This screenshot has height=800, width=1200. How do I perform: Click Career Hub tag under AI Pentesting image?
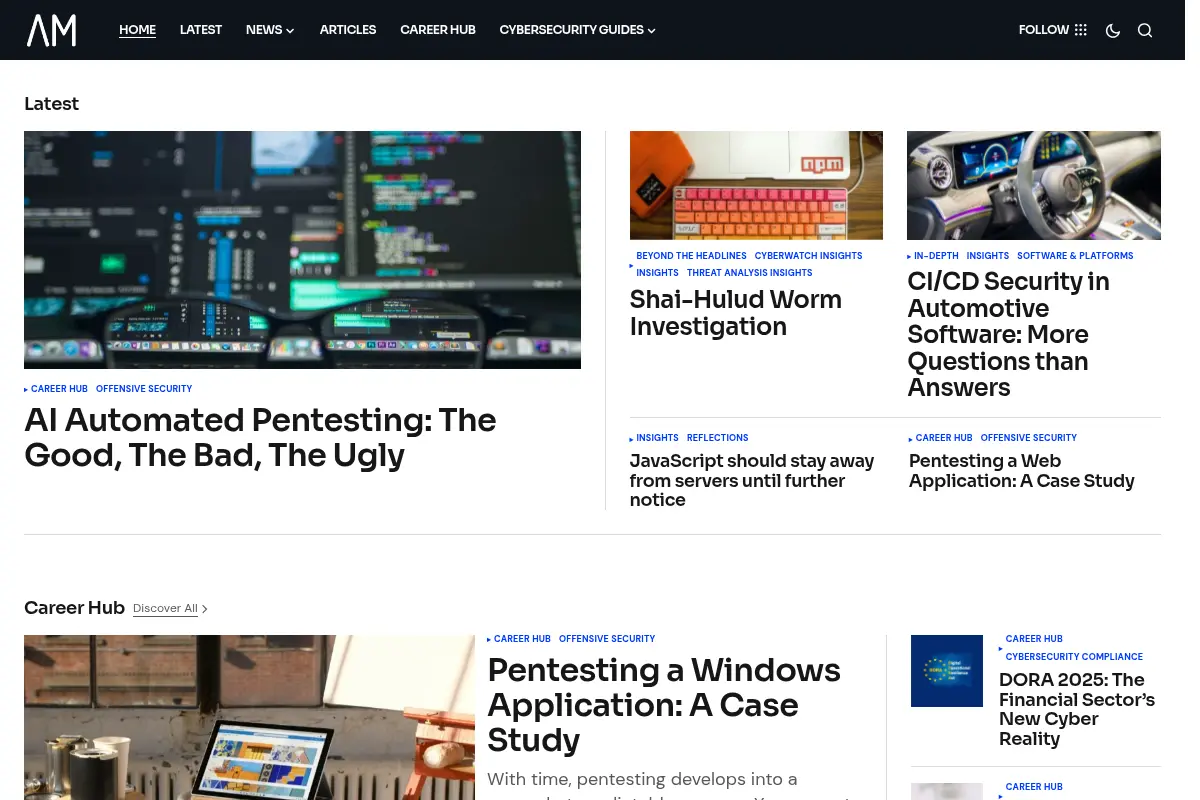59,389
